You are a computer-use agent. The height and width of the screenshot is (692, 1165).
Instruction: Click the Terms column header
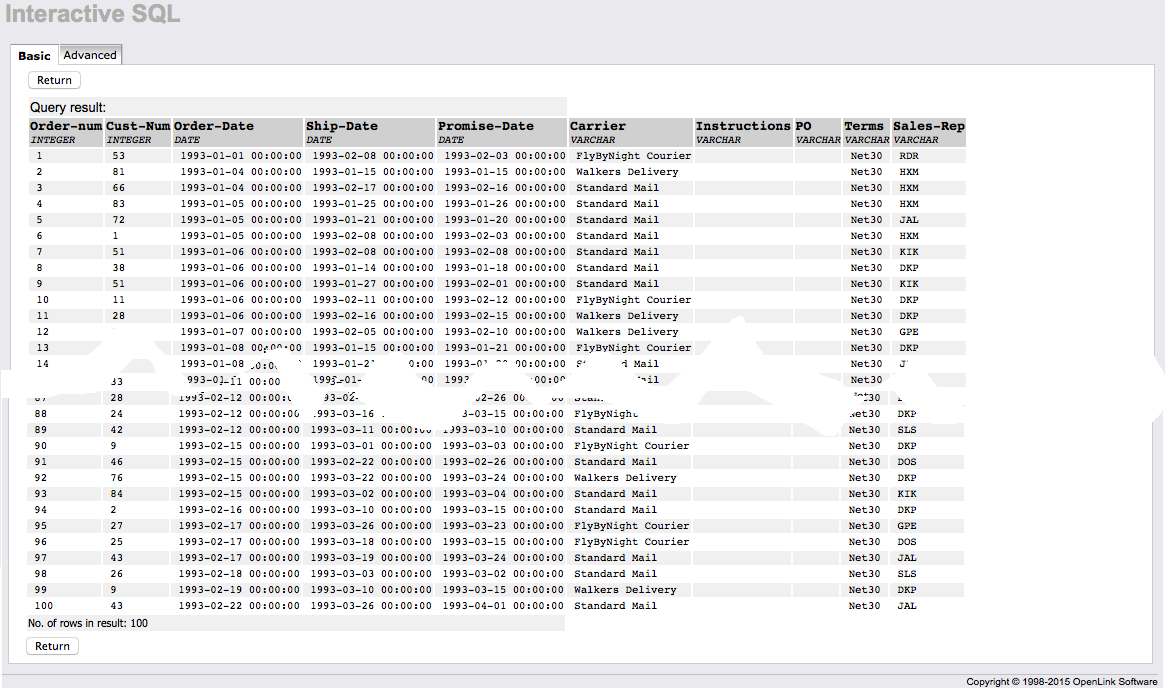point(864,126)
